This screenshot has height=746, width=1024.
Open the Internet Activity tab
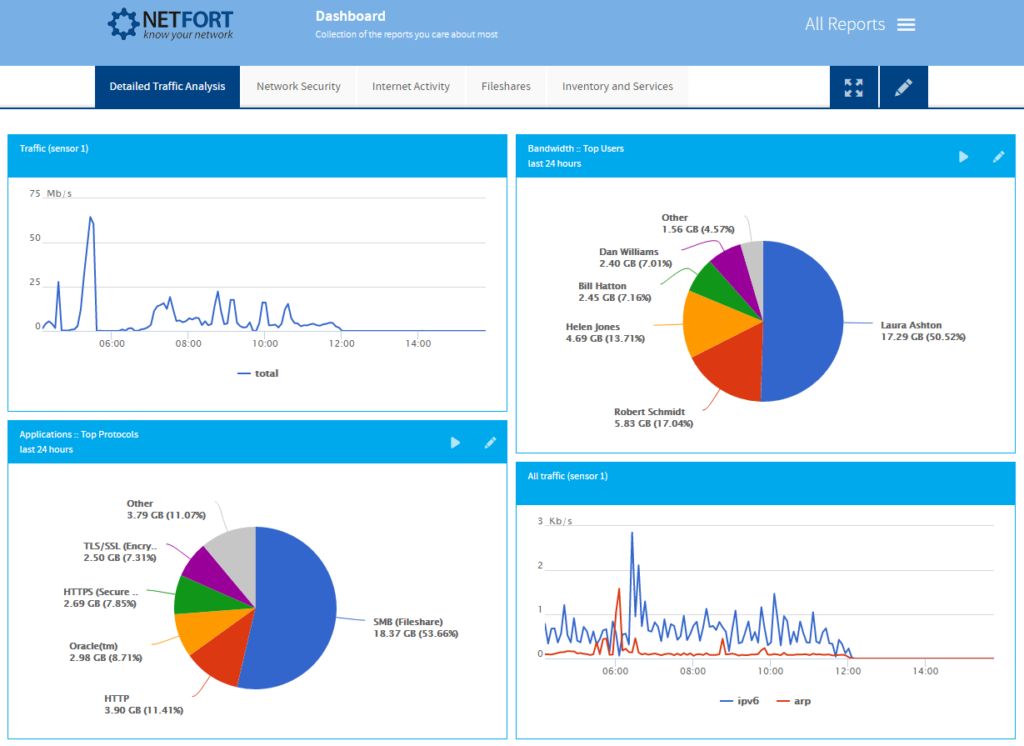pos(411,87)
